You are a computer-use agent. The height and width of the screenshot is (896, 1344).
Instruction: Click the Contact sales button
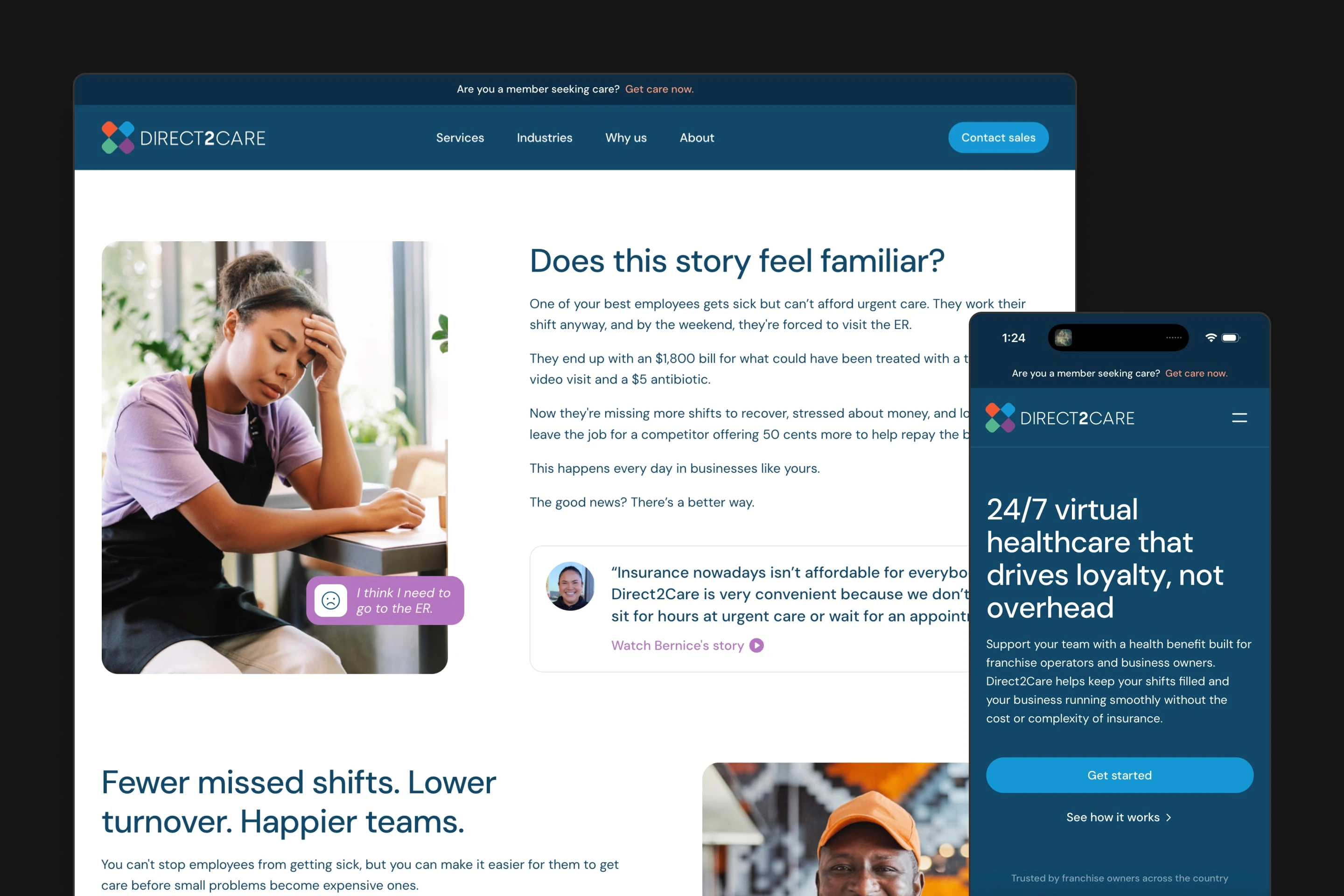(998, 138)
